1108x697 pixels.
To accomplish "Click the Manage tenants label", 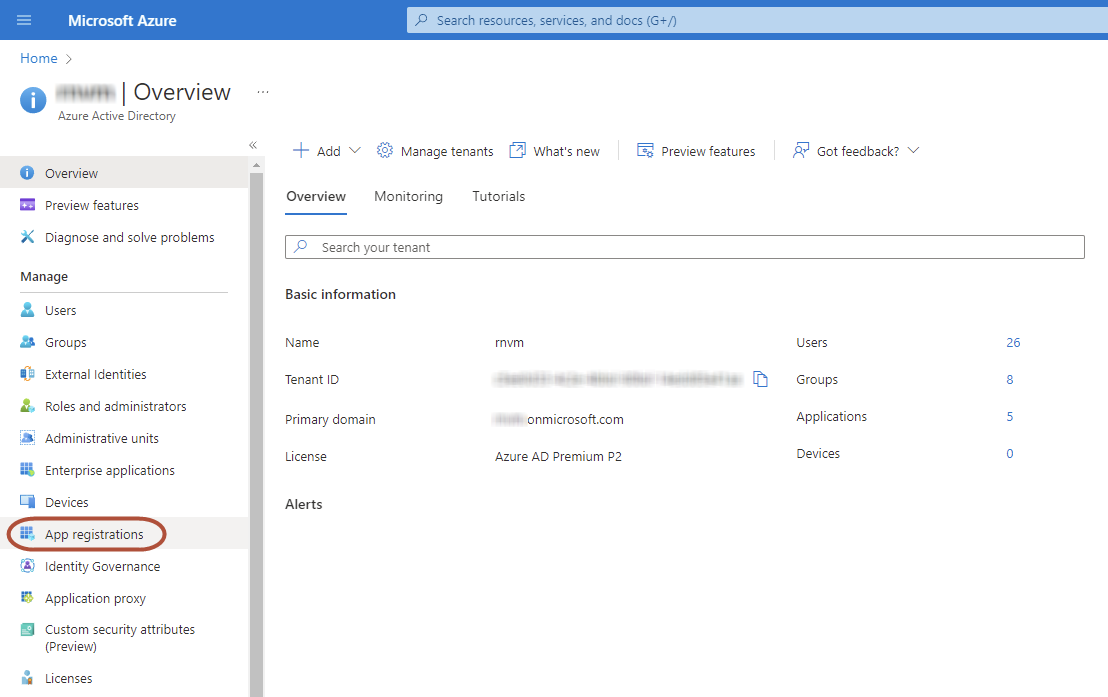I will 447,151.
